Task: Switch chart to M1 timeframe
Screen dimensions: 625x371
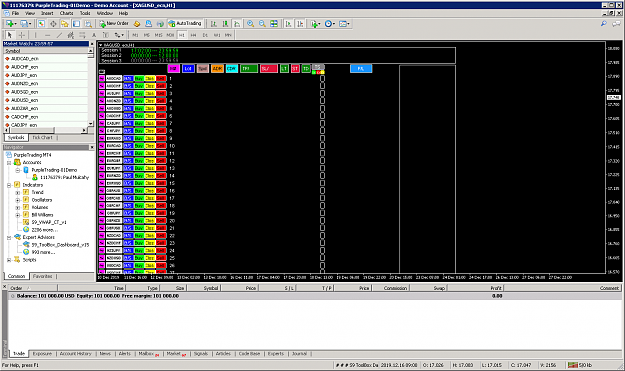Action: pos(135,35)
